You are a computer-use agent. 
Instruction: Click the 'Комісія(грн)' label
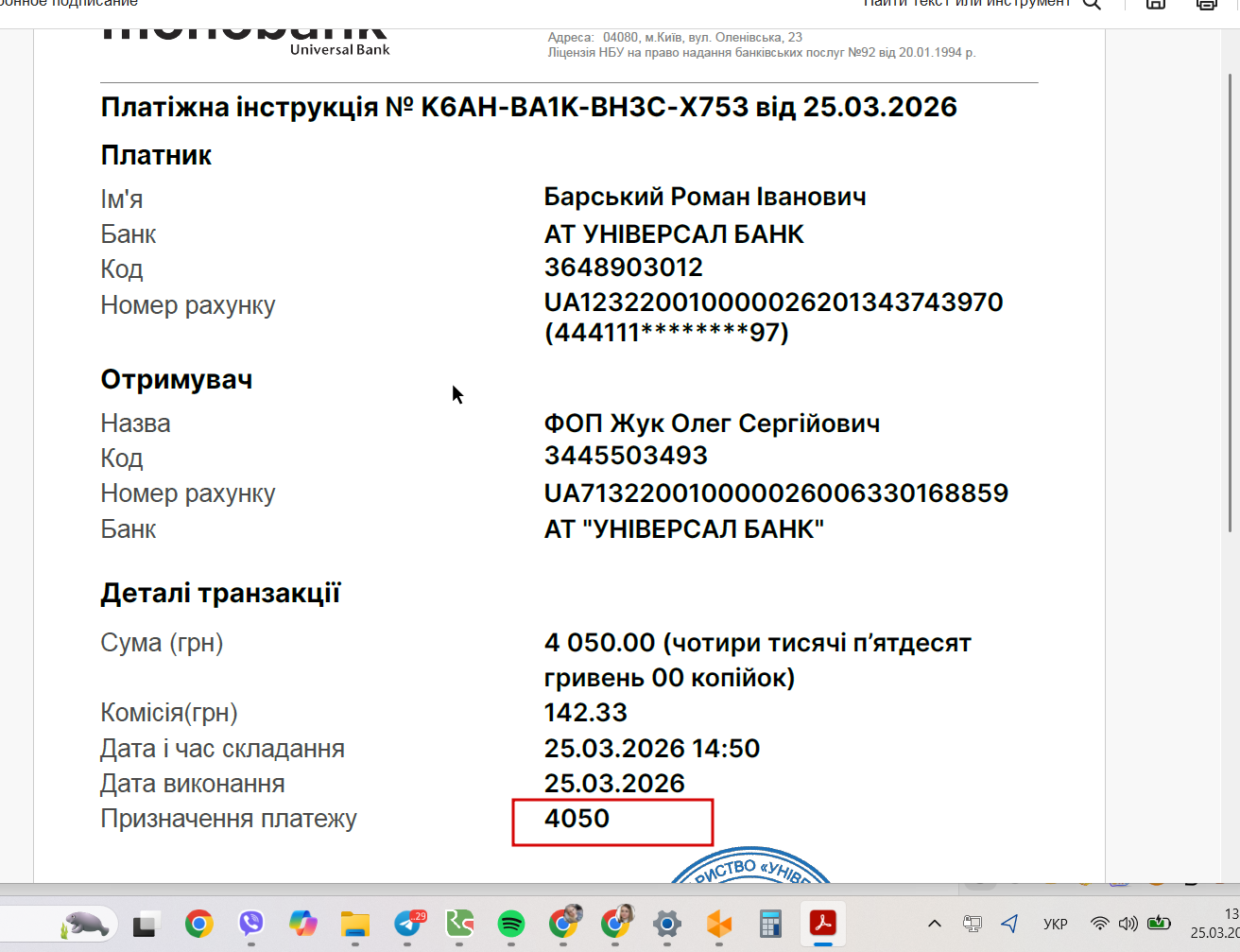169,714
